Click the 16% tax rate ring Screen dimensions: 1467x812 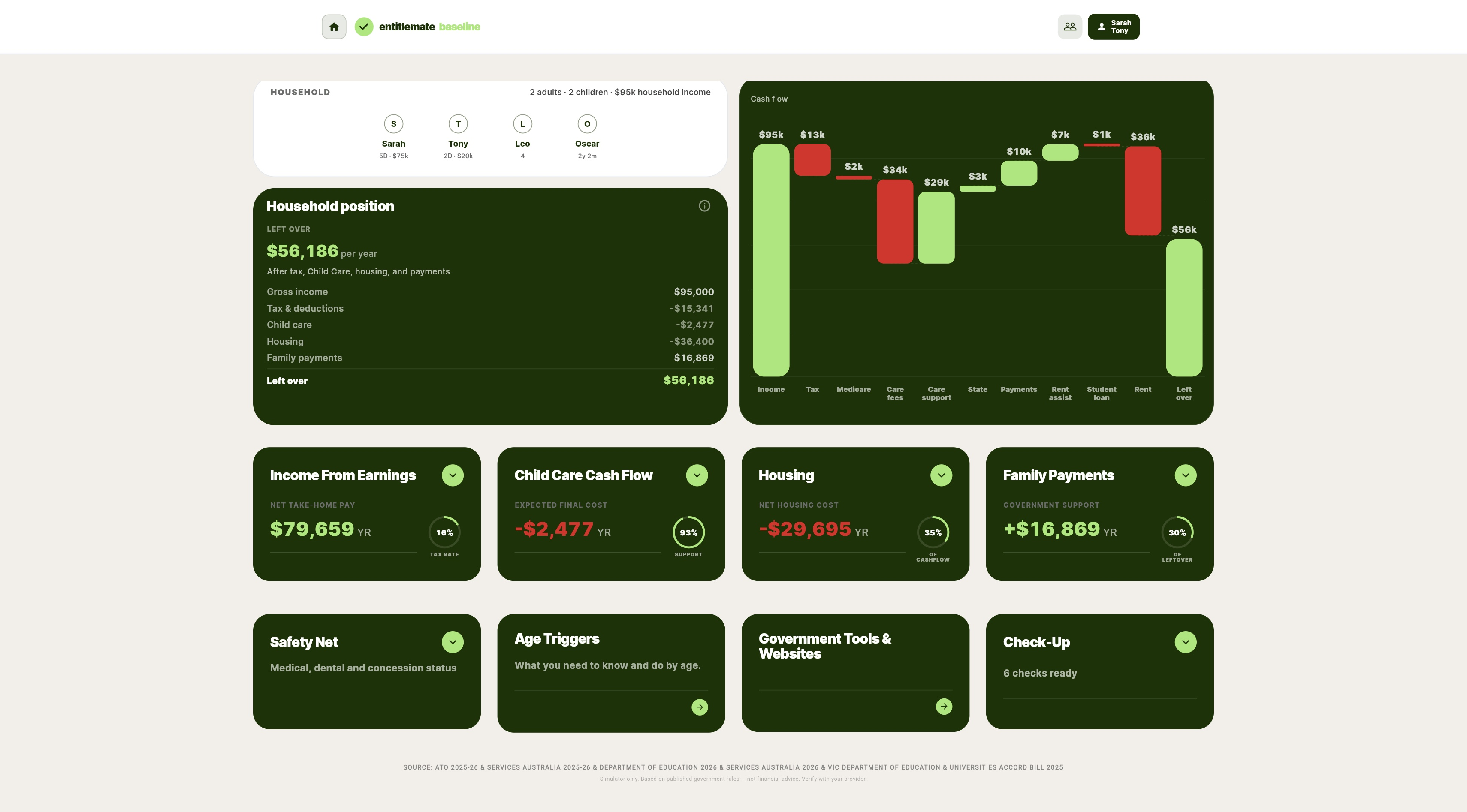[444, 532]
